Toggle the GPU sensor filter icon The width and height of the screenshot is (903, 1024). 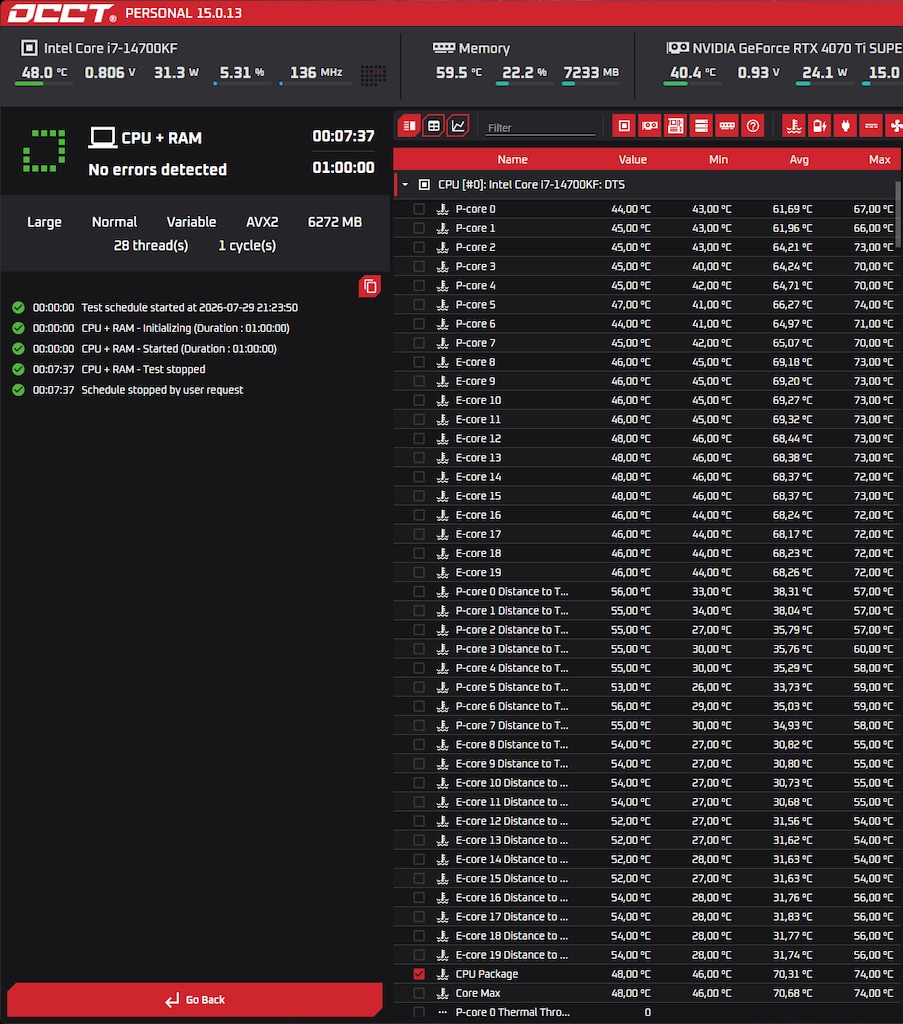(x=650, y=126)
